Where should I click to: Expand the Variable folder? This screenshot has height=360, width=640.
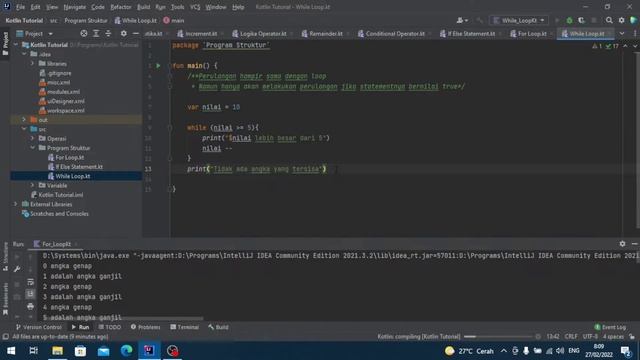click(x=33, y=185)
